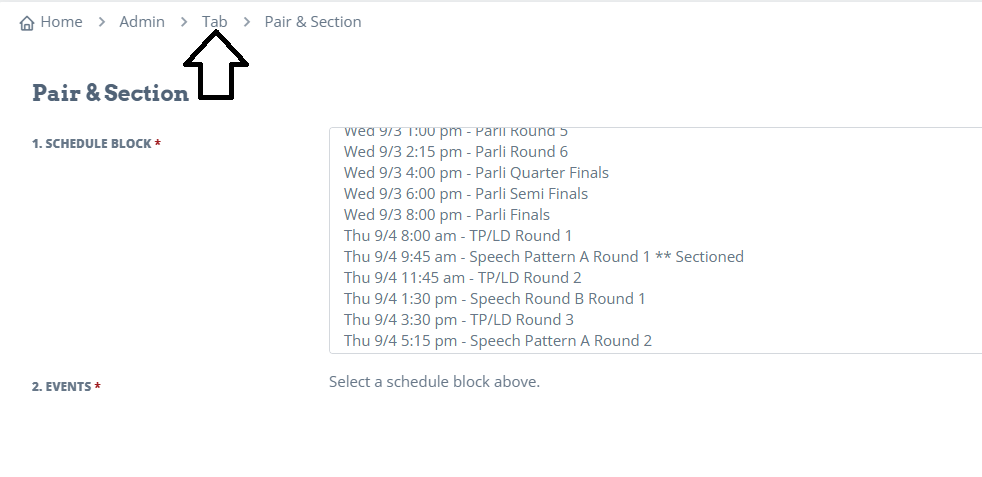Click chevron separator between Home and Admin

[x=101, y=22]
